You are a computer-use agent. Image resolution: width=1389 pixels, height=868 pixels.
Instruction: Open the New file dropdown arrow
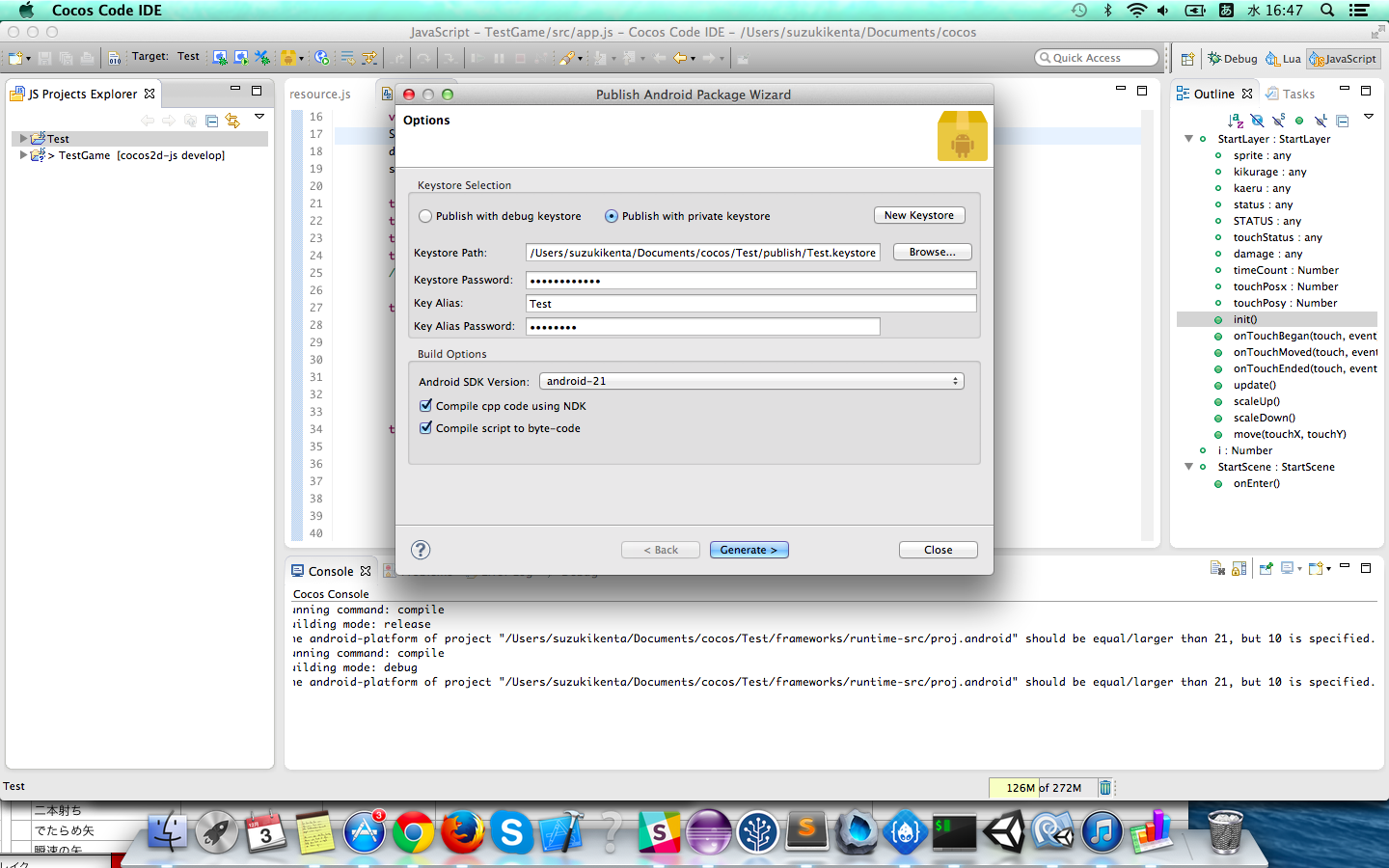pos(28,59)
